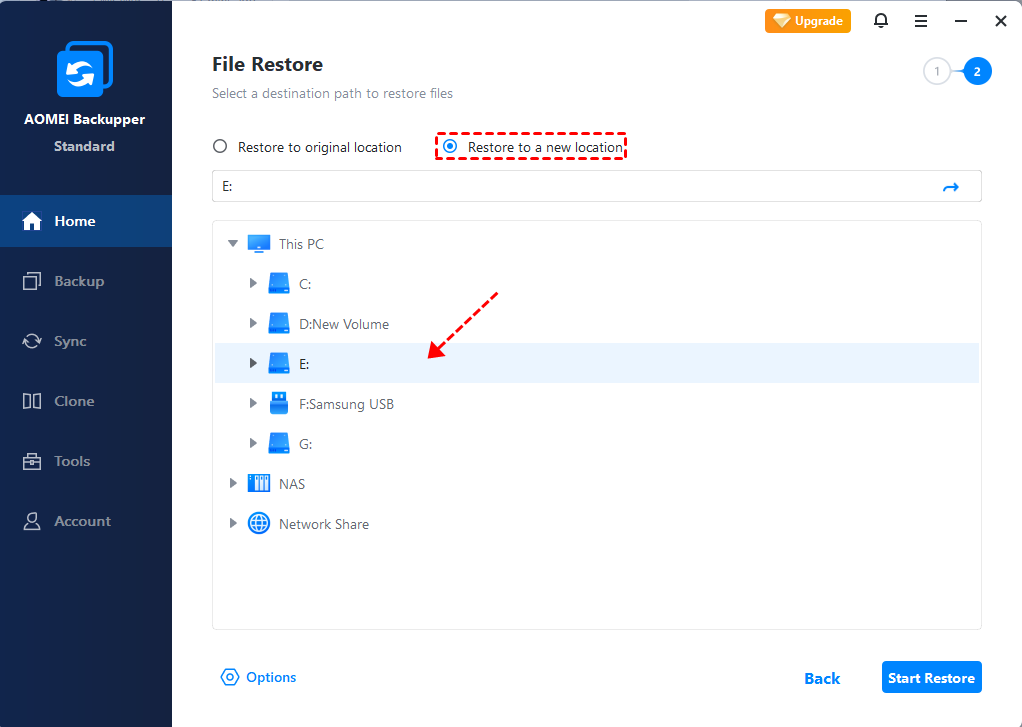Collapse the This PC tree node

pos(233,244)
